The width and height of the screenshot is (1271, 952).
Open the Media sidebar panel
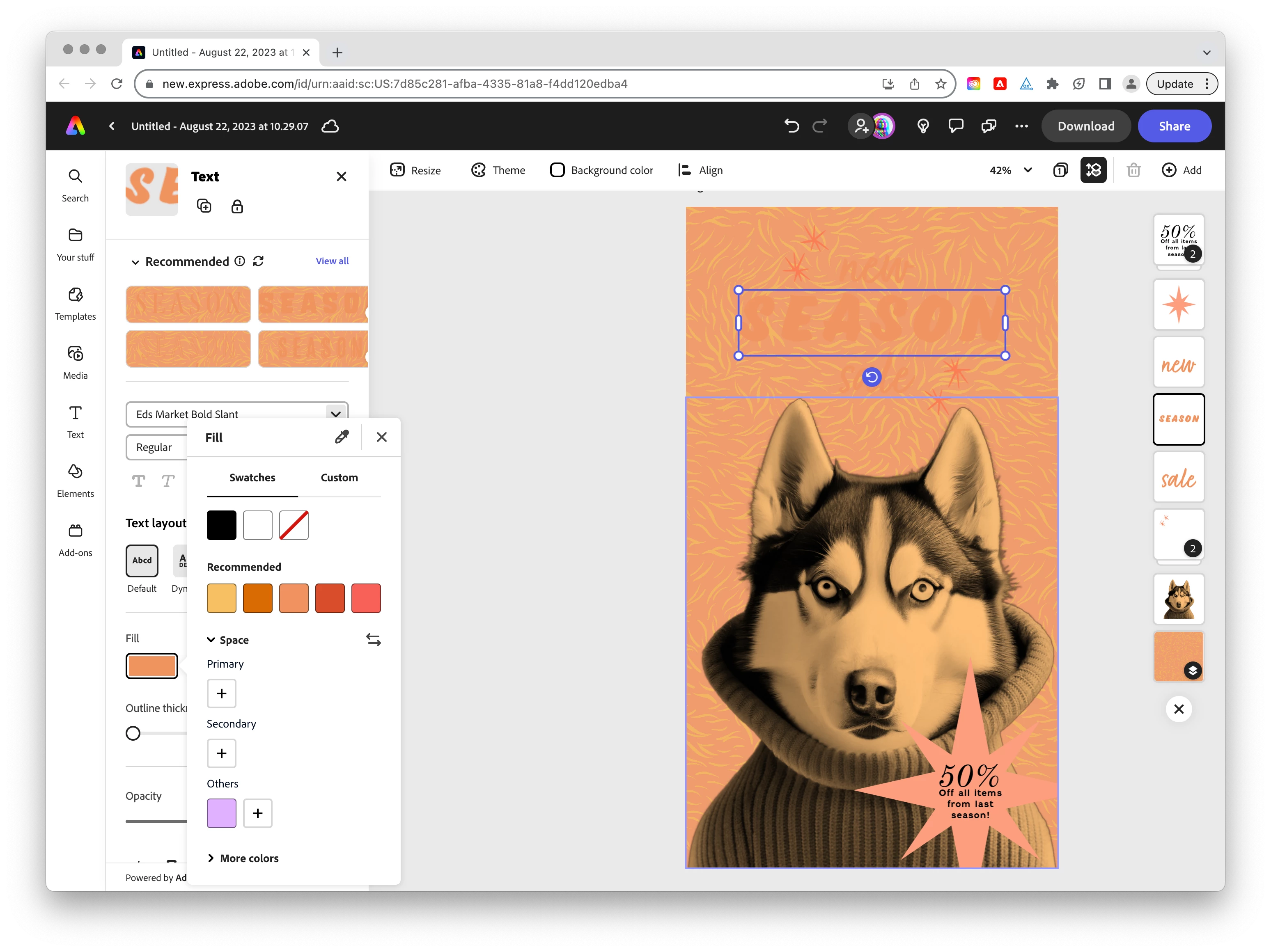tap(75, 362)
